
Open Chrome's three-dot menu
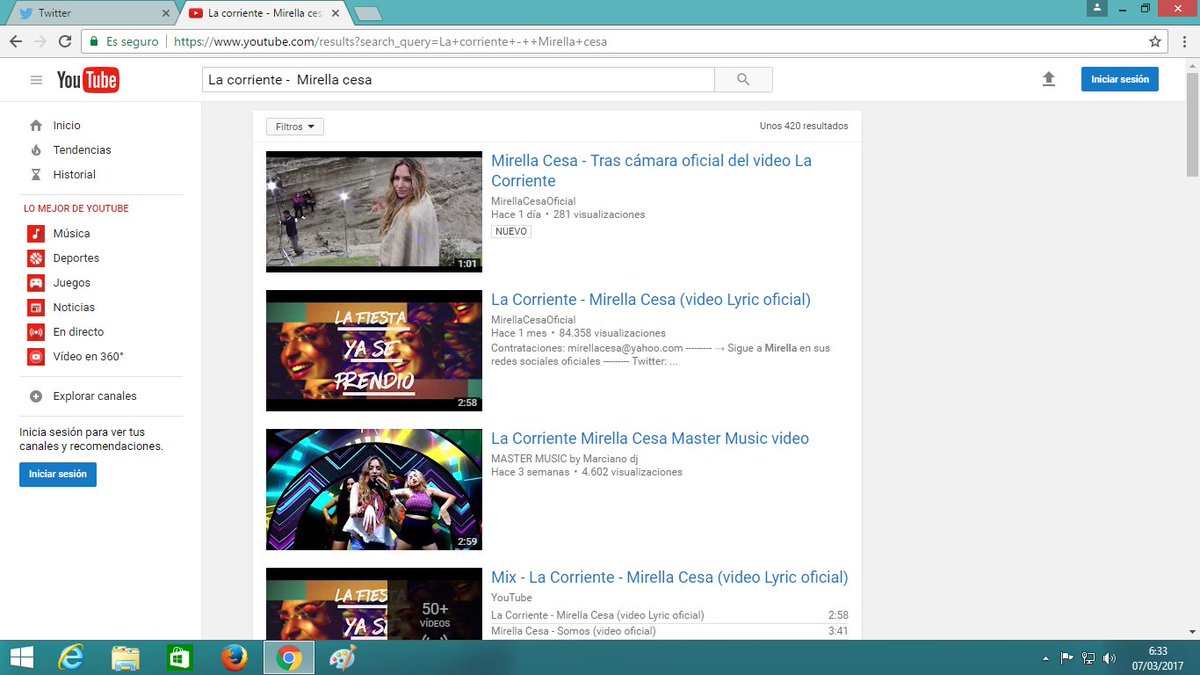[1184, 42]
